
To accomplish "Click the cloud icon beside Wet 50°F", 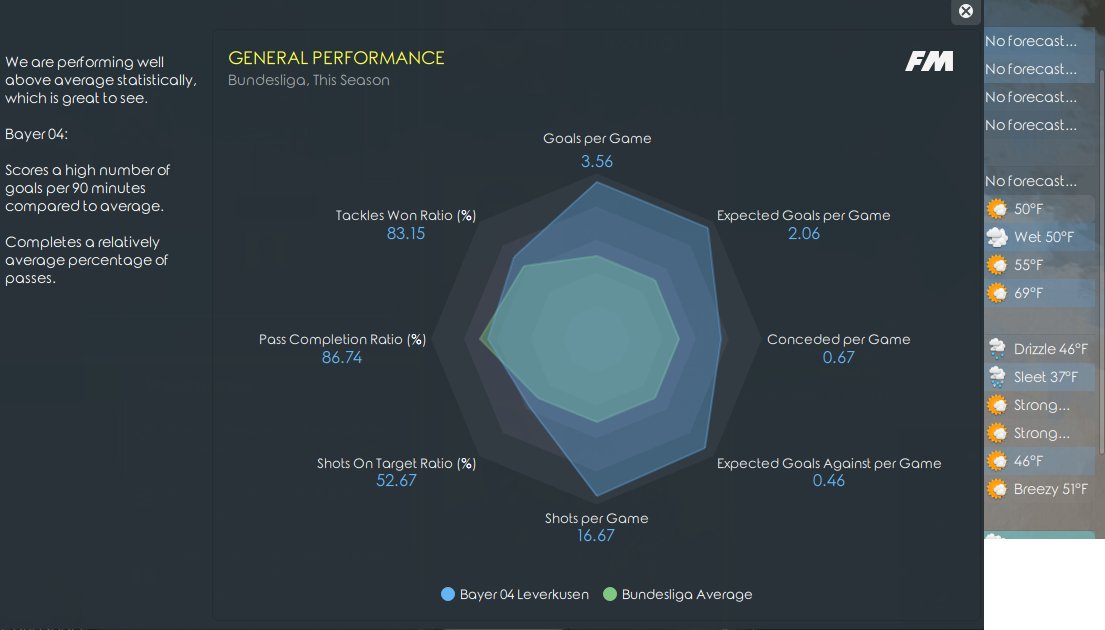I will point(997,237).
